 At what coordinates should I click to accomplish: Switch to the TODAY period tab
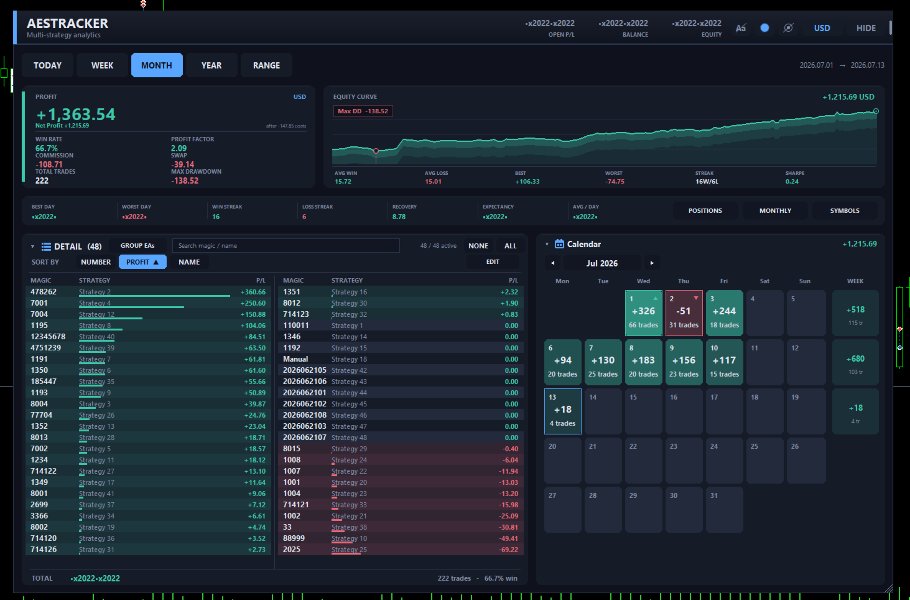(48, 65)
